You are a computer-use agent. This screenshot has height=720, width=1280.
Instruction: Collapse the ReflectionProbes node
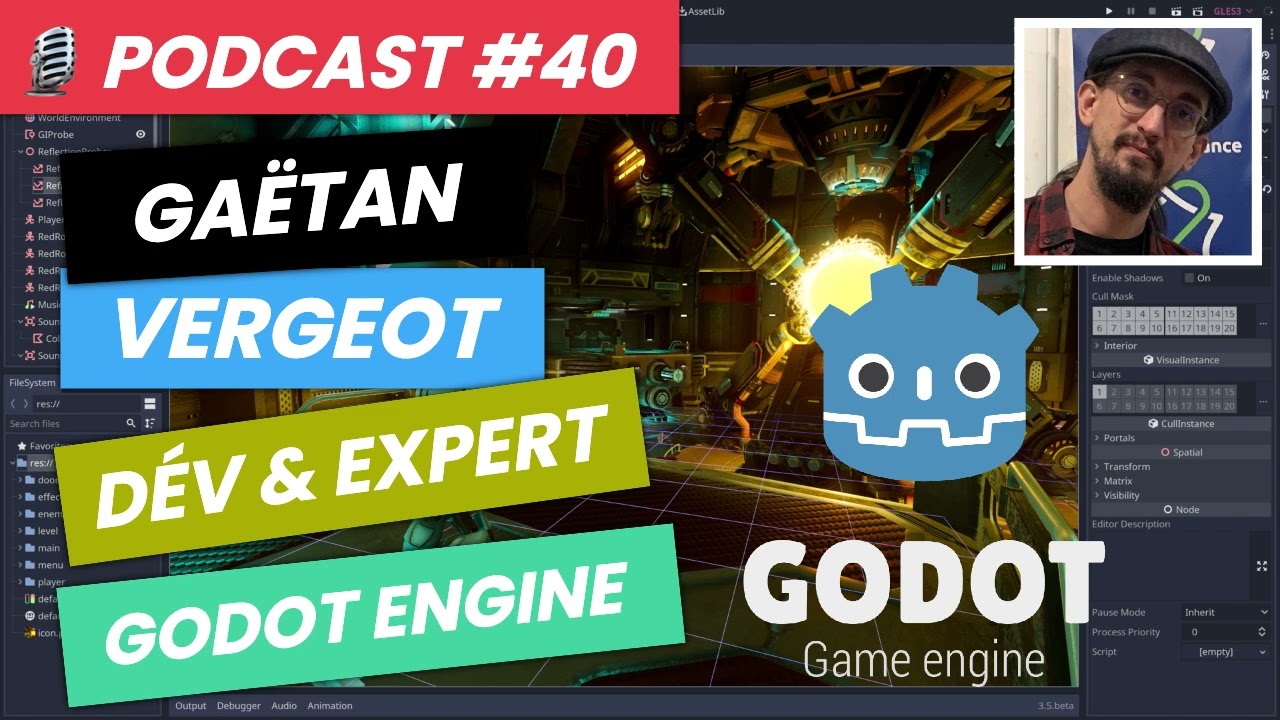19,151
